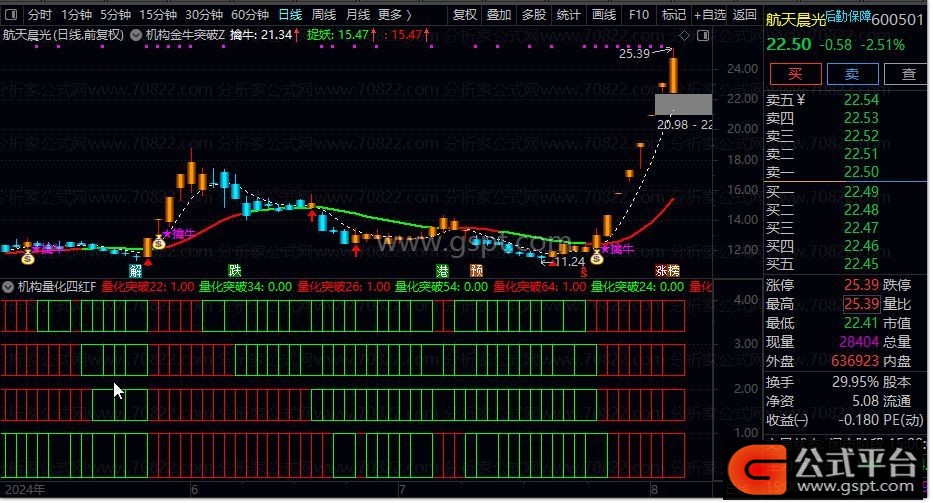Expand 机构金牛突破Z indicator dropdown
933x503 pixels.
(x=136, y=35)
